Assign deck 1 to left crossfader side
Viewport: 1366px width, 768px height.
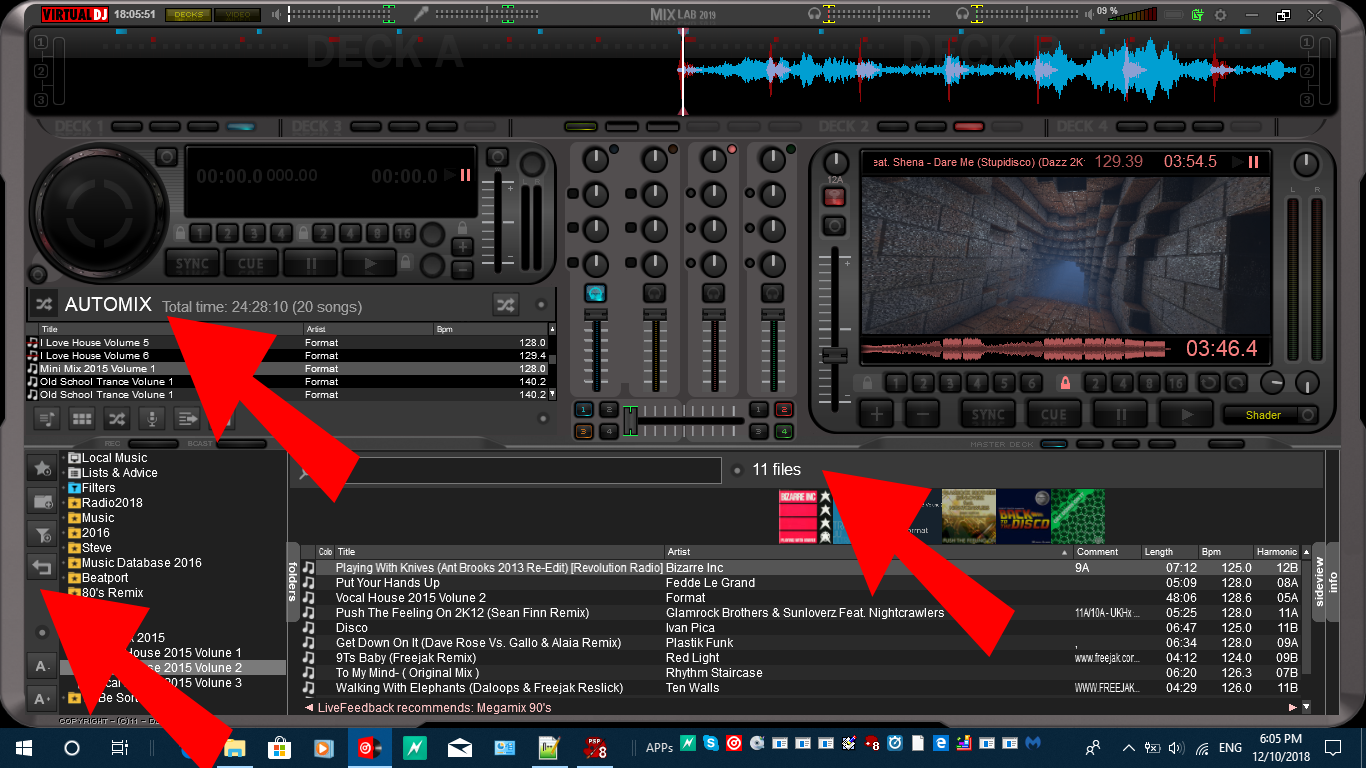click(583, 409)
